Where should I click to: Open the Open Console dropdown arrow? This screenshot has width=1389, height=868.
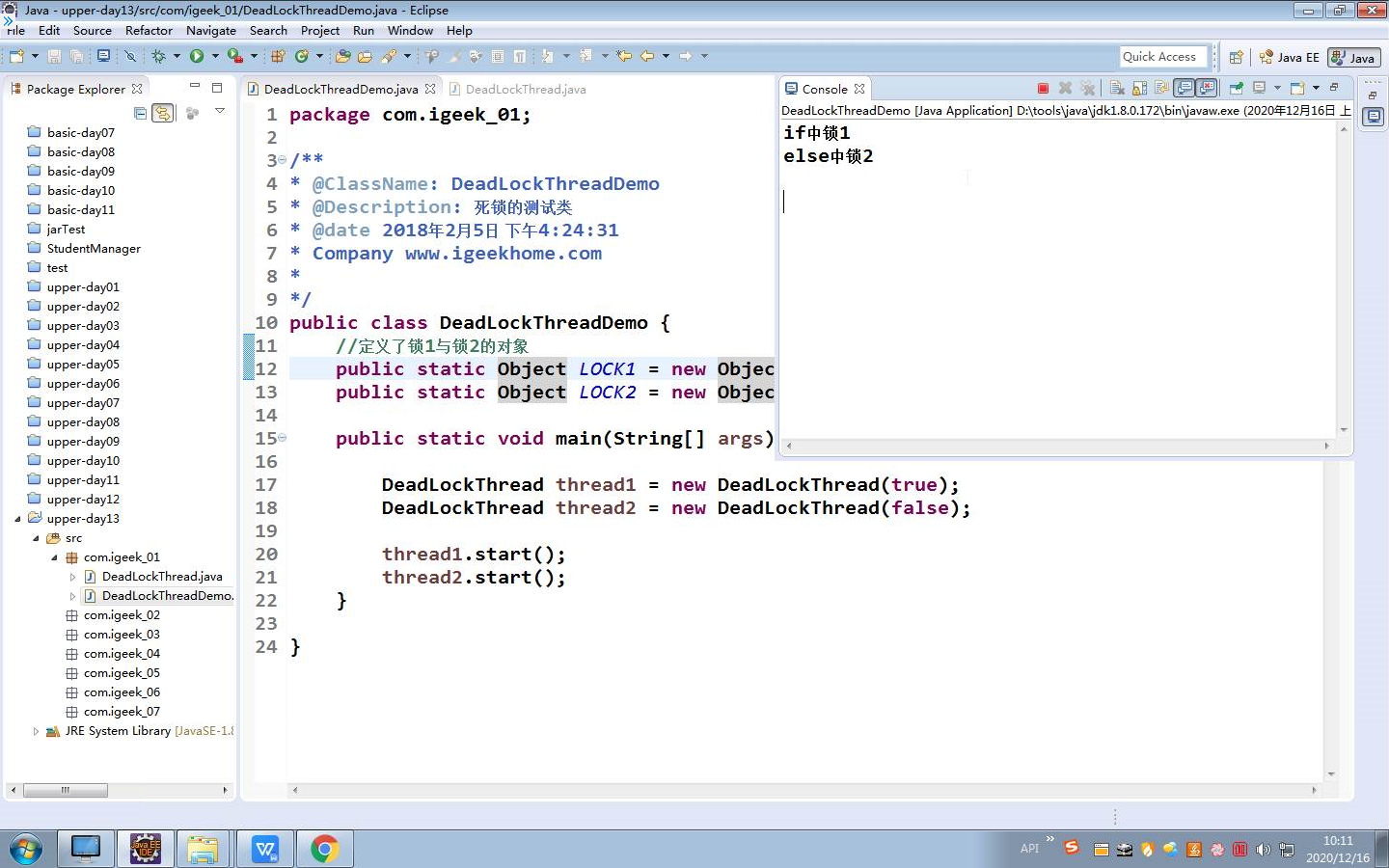1316,88
